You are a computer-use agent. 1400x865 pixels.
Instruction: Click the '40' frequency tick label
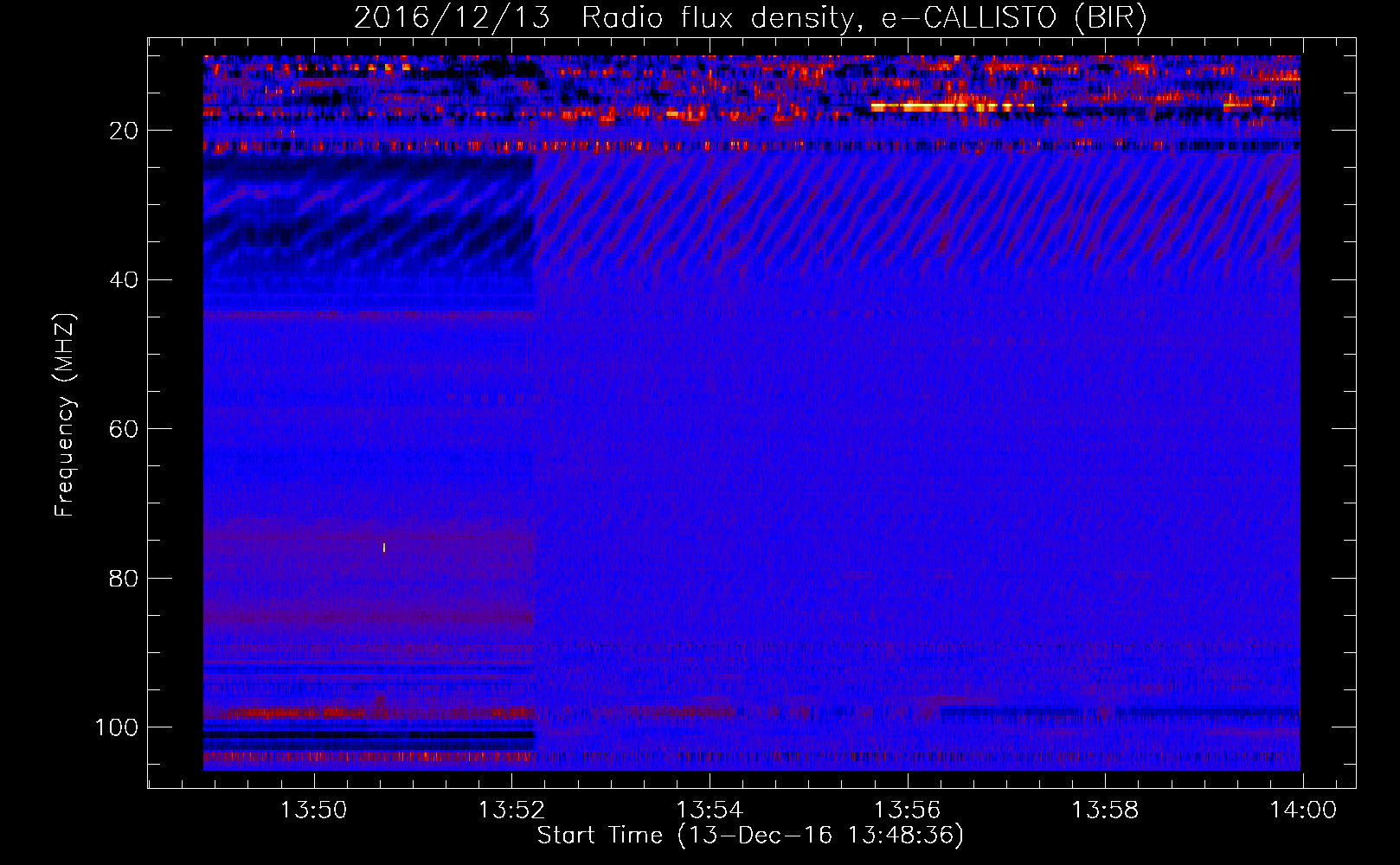[x=125, y=280]
